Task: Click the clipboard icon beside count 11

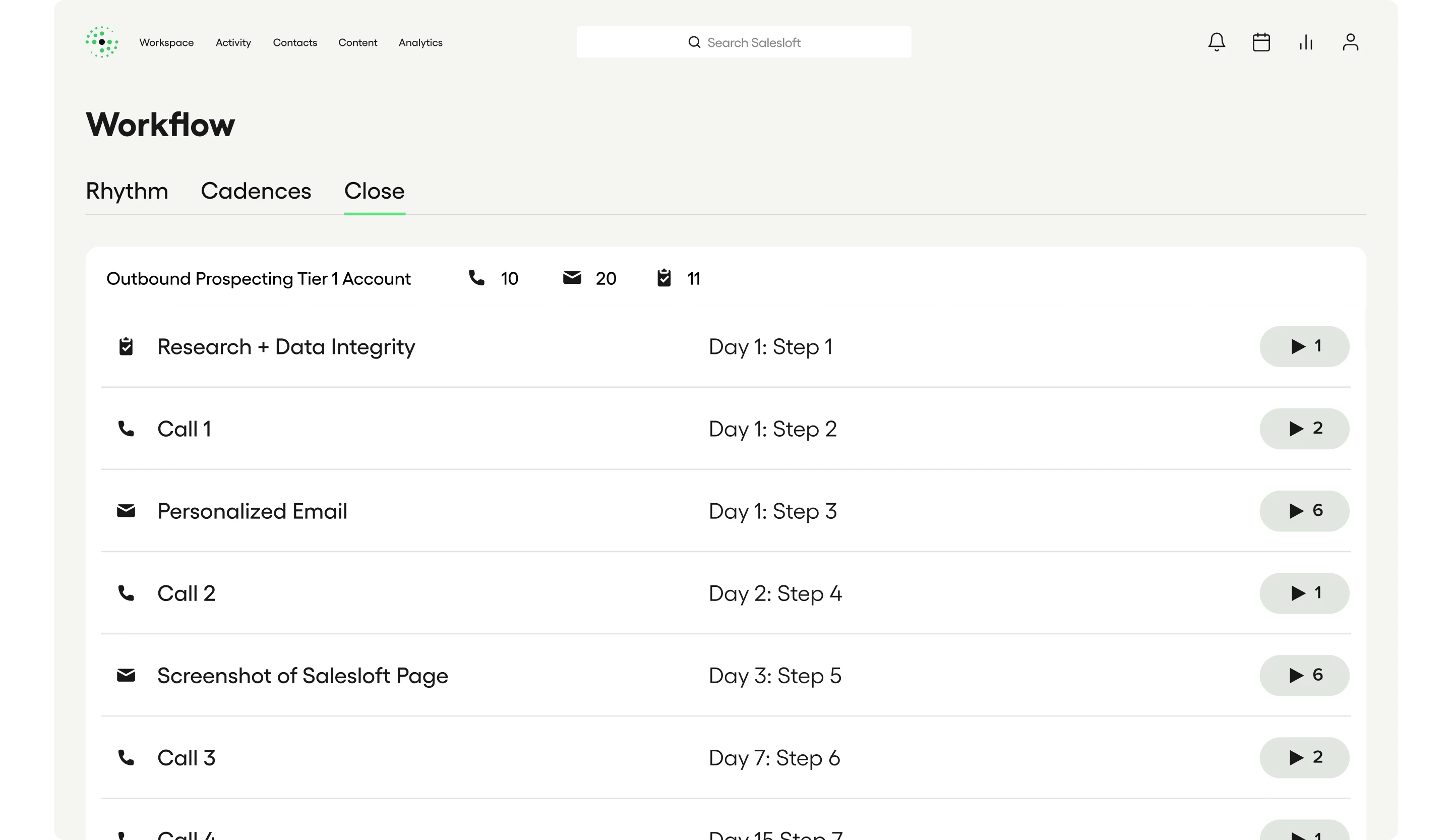Action: 664,278
